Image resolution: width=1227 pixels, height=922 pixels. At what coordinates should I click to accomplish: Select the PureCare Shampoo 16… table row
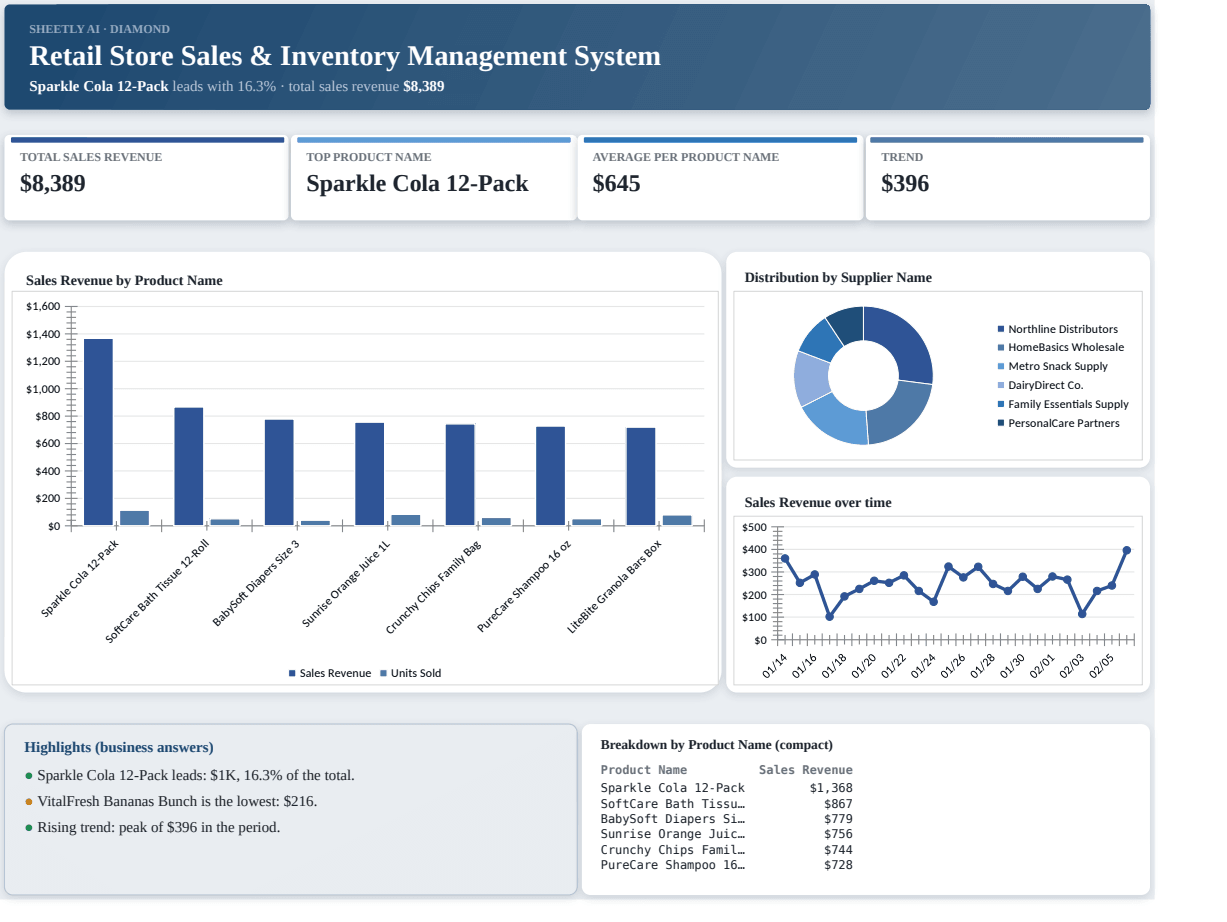click(727, 865)
